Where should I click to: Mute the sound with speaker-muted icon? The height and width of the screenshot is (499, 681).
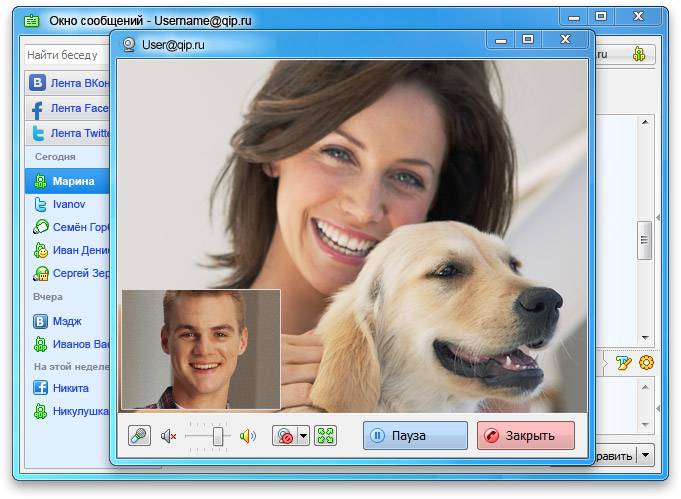168,436
